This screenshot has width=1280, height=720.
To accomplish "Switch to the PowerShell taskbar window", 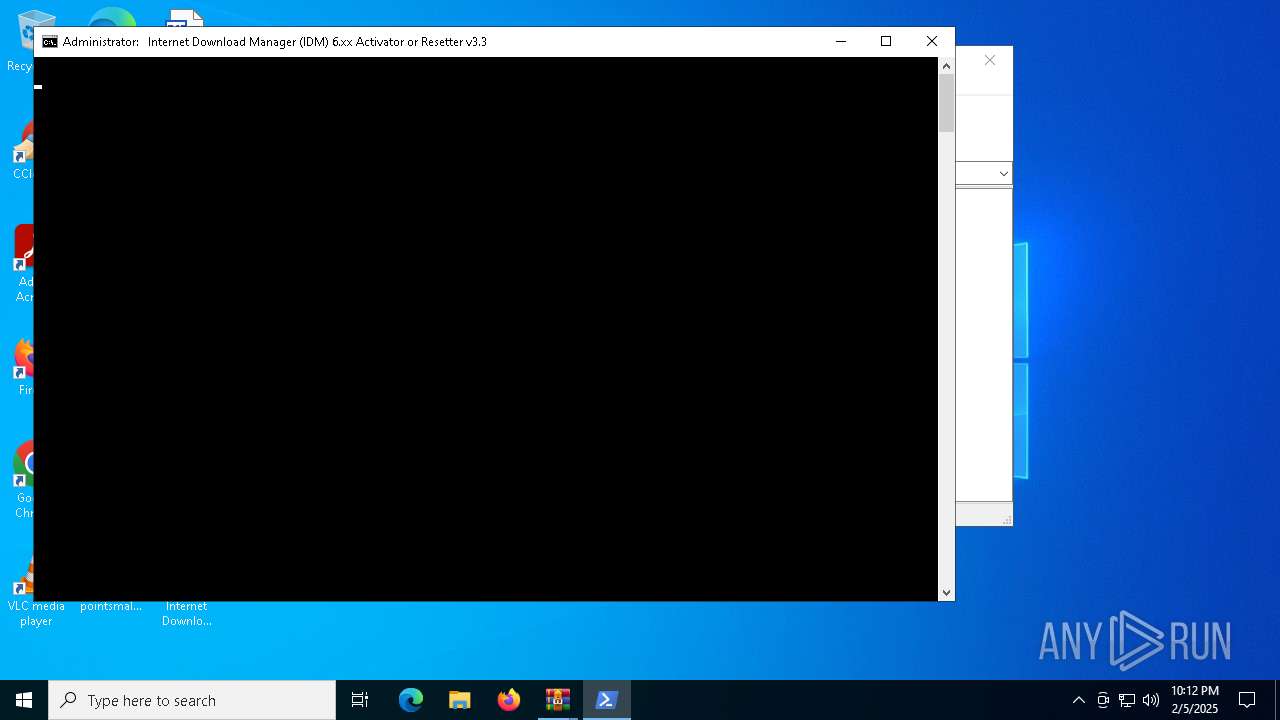I will click(x=606, y=700).
